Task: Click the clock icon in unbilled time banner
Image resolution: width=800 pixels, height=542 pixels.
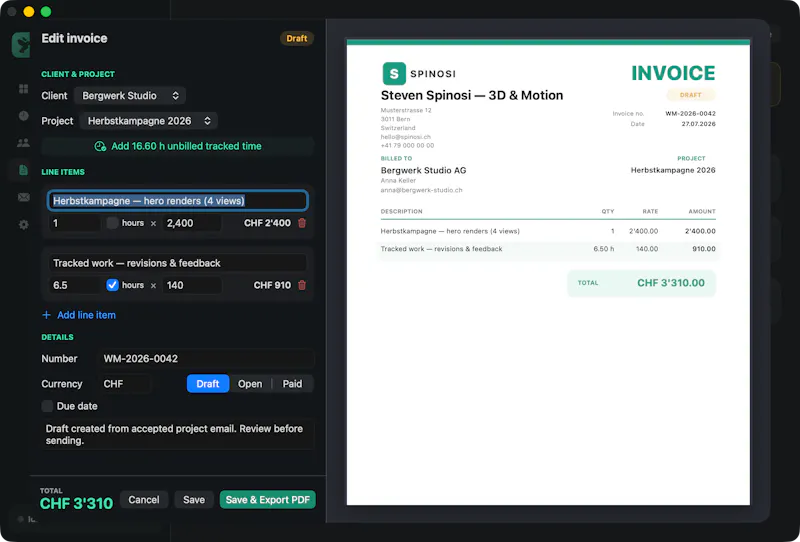Action: (100, 146)
